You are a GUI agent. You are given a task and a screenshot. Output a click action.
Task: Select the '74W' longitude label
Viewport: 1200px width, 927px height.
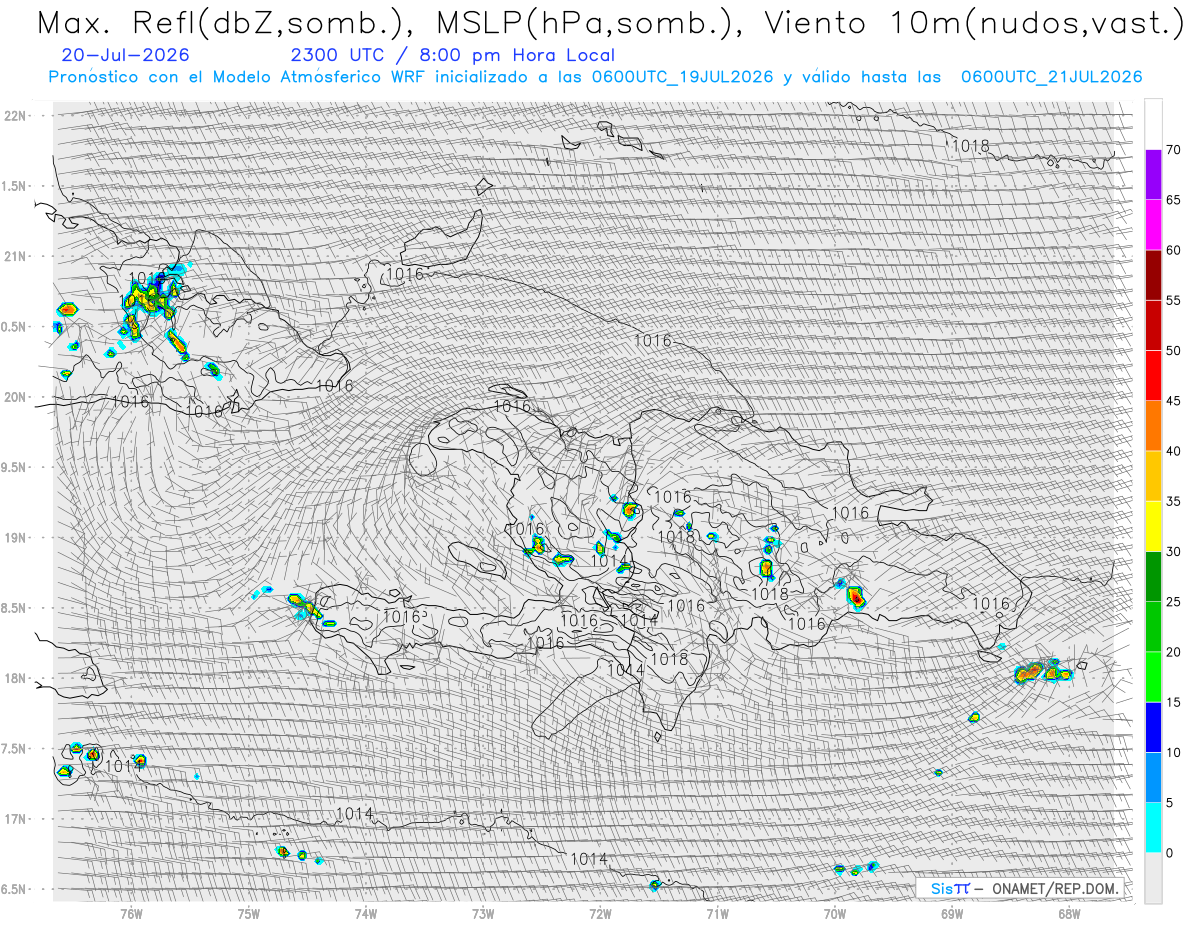click(x=365, y=912)
